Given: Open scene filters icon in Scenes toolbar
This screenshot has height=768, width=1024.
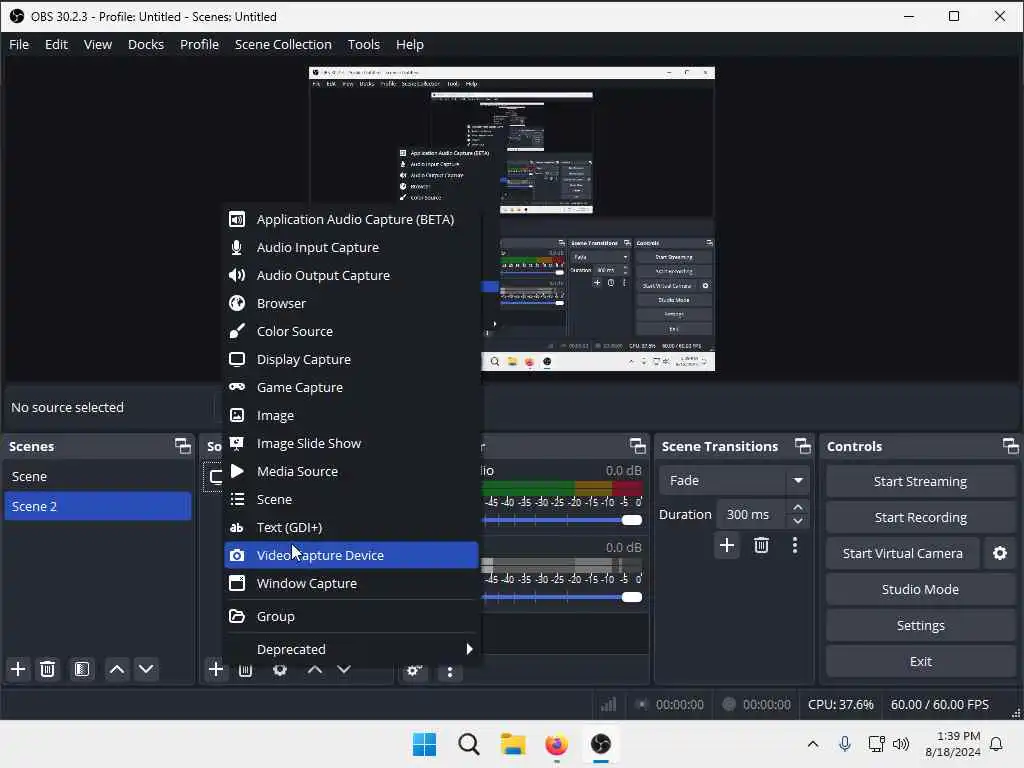Looking at the screenshot, I should pyautogui.click(x=82, y=669).
